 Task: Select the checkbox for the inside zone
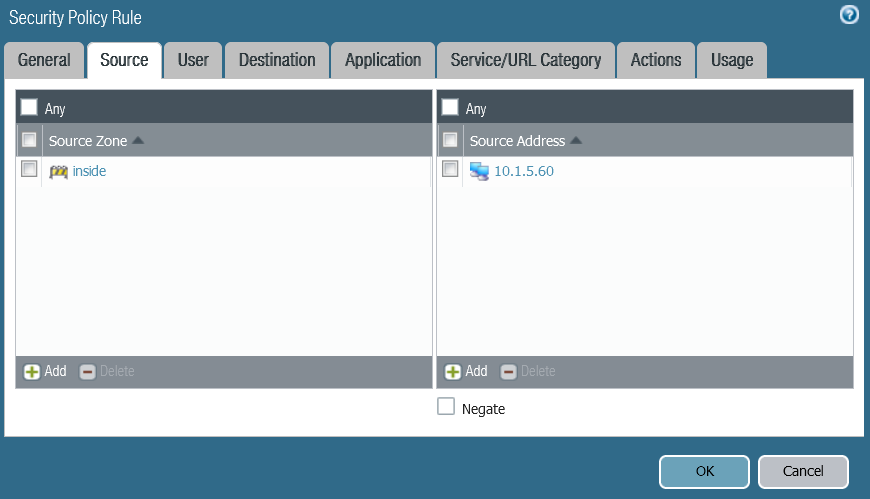(x=29, y=169)
